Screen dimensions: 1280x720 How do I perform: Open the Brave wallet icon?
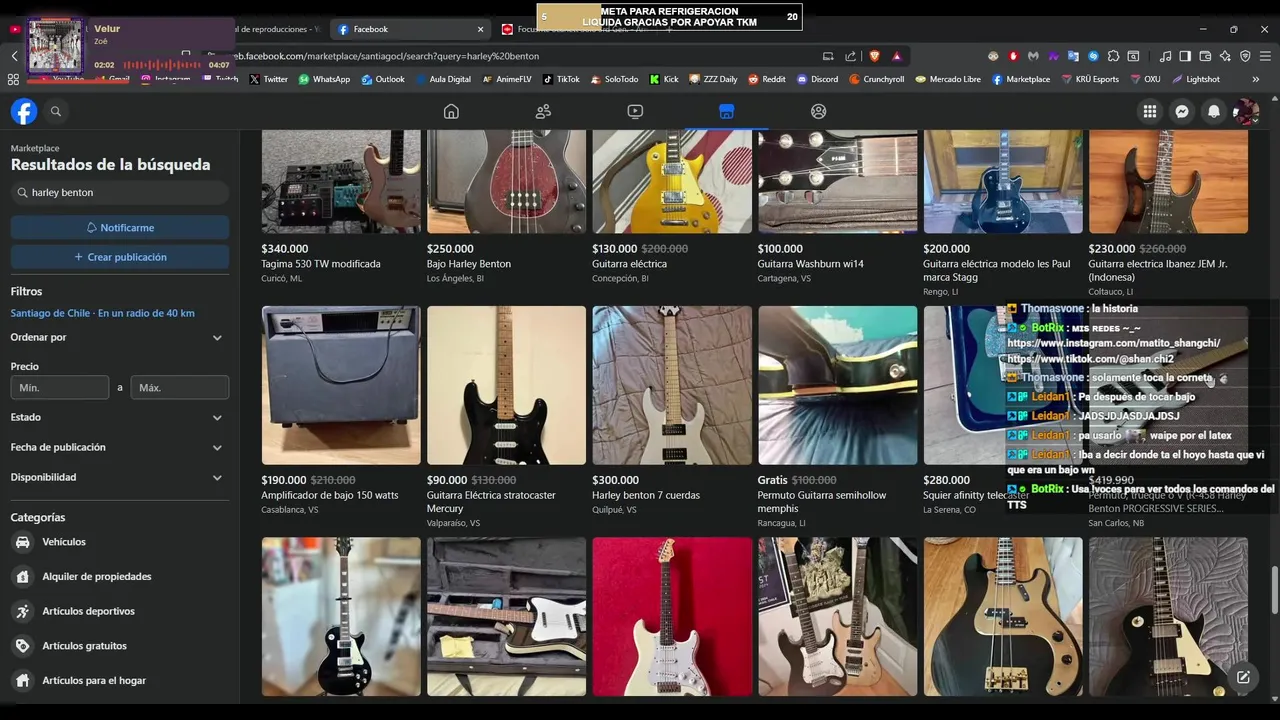(x=1205, y=56)
